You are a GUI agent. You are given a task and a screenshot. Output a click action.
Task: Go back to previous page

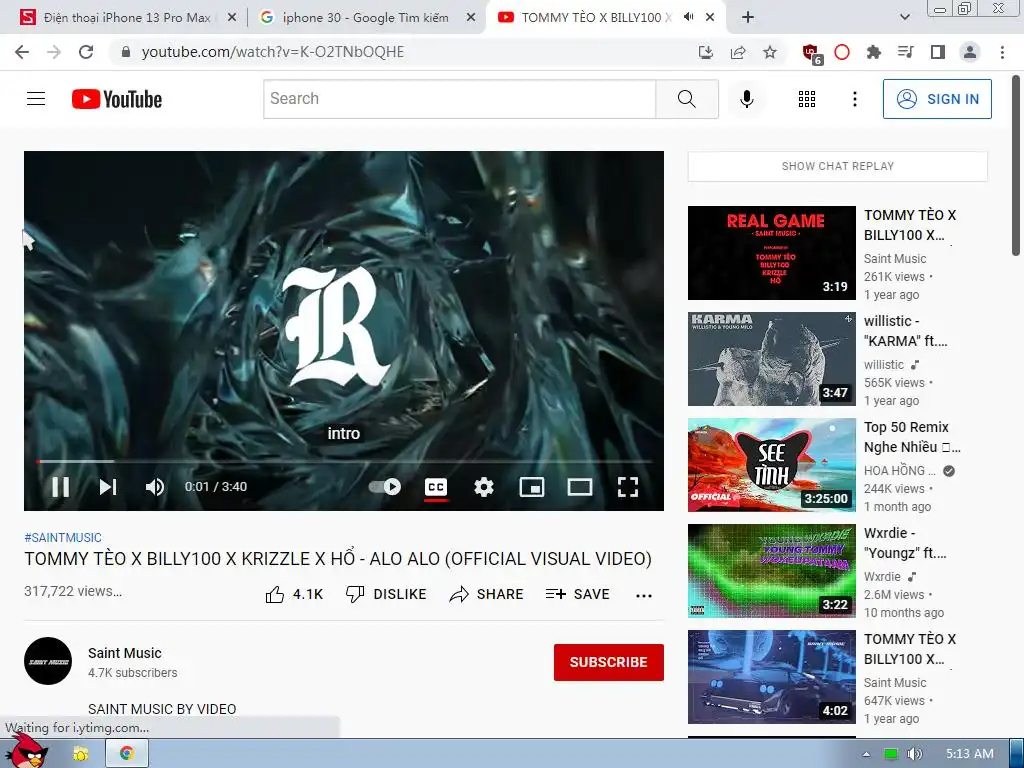pyautogui.click(x=22, y=52)
